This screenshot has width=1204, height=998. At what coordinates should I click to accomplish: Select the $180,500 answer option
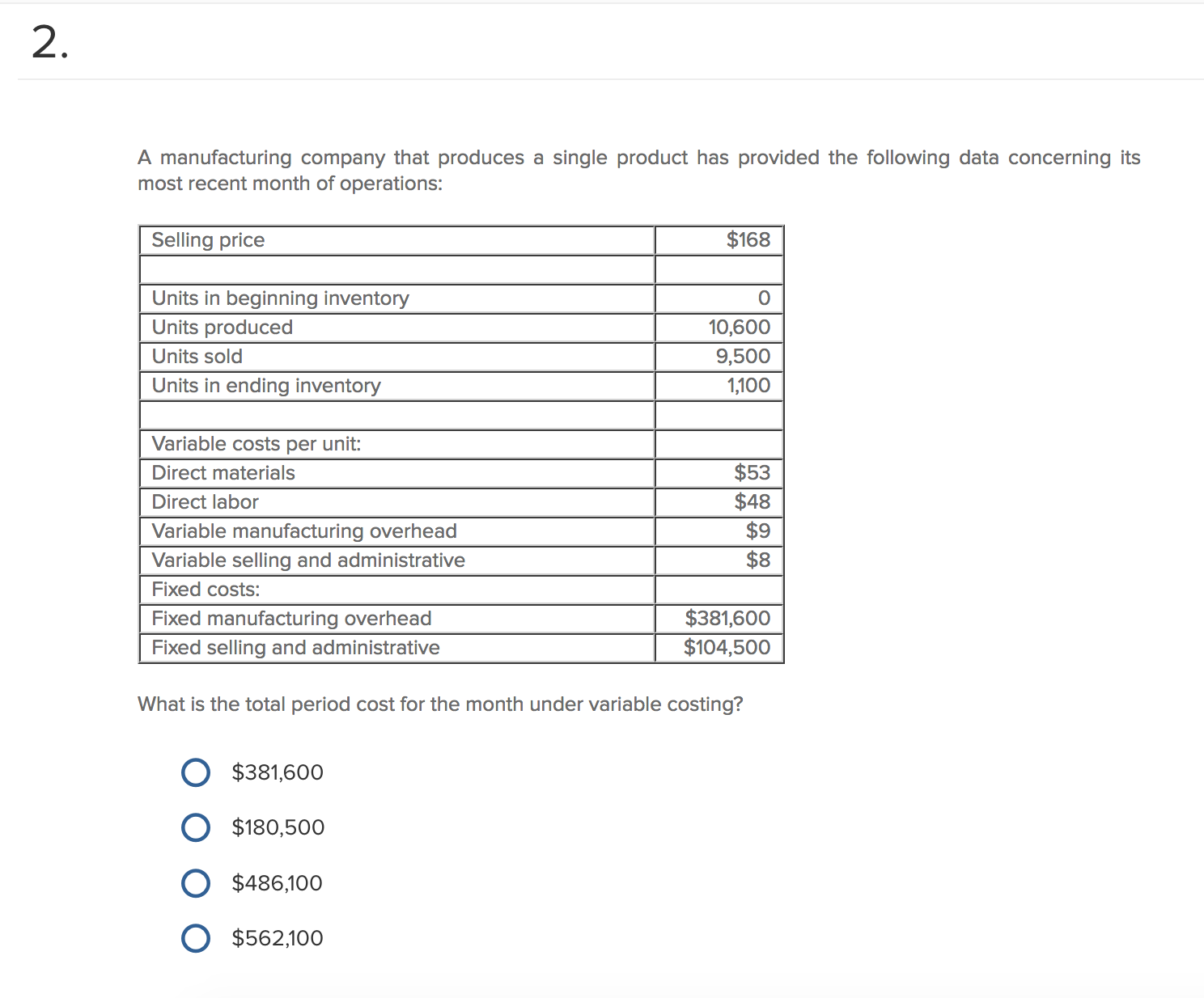tap(195, 827)
